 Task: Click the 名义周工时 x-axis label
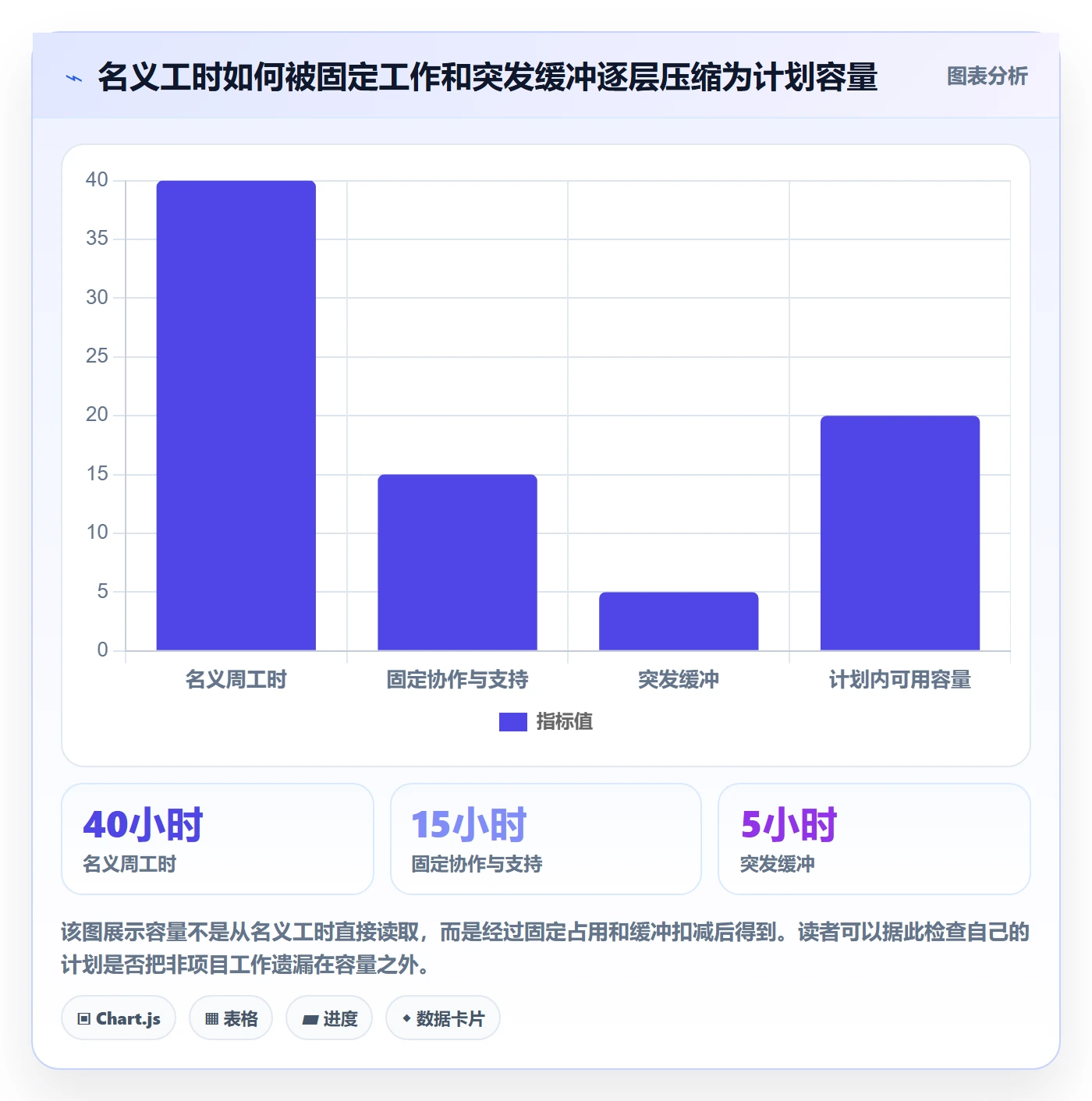(x=236, y=680)
